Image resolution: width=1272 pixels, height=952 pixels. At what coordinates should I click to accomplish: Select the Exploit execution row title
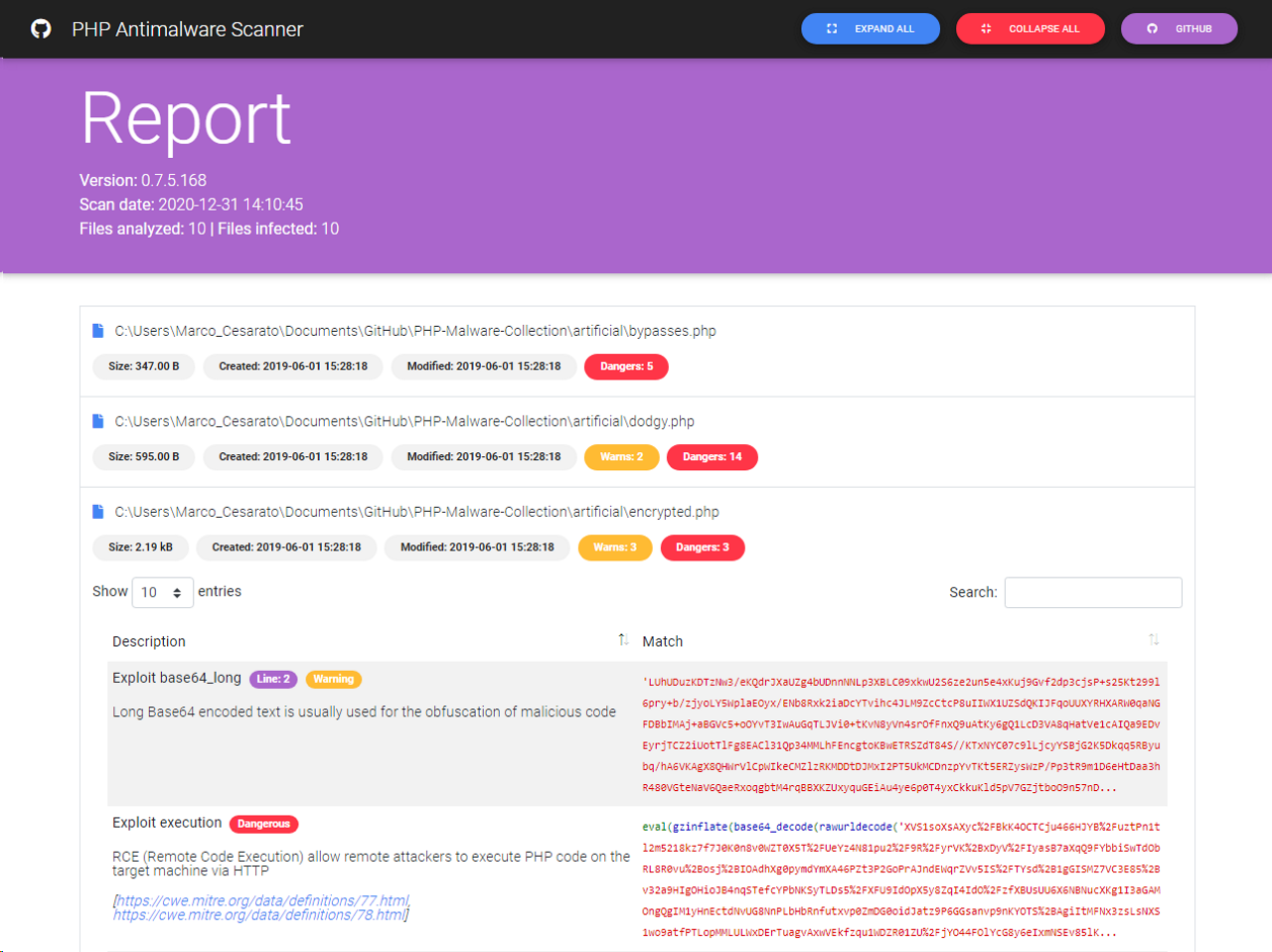coord(167,823)
